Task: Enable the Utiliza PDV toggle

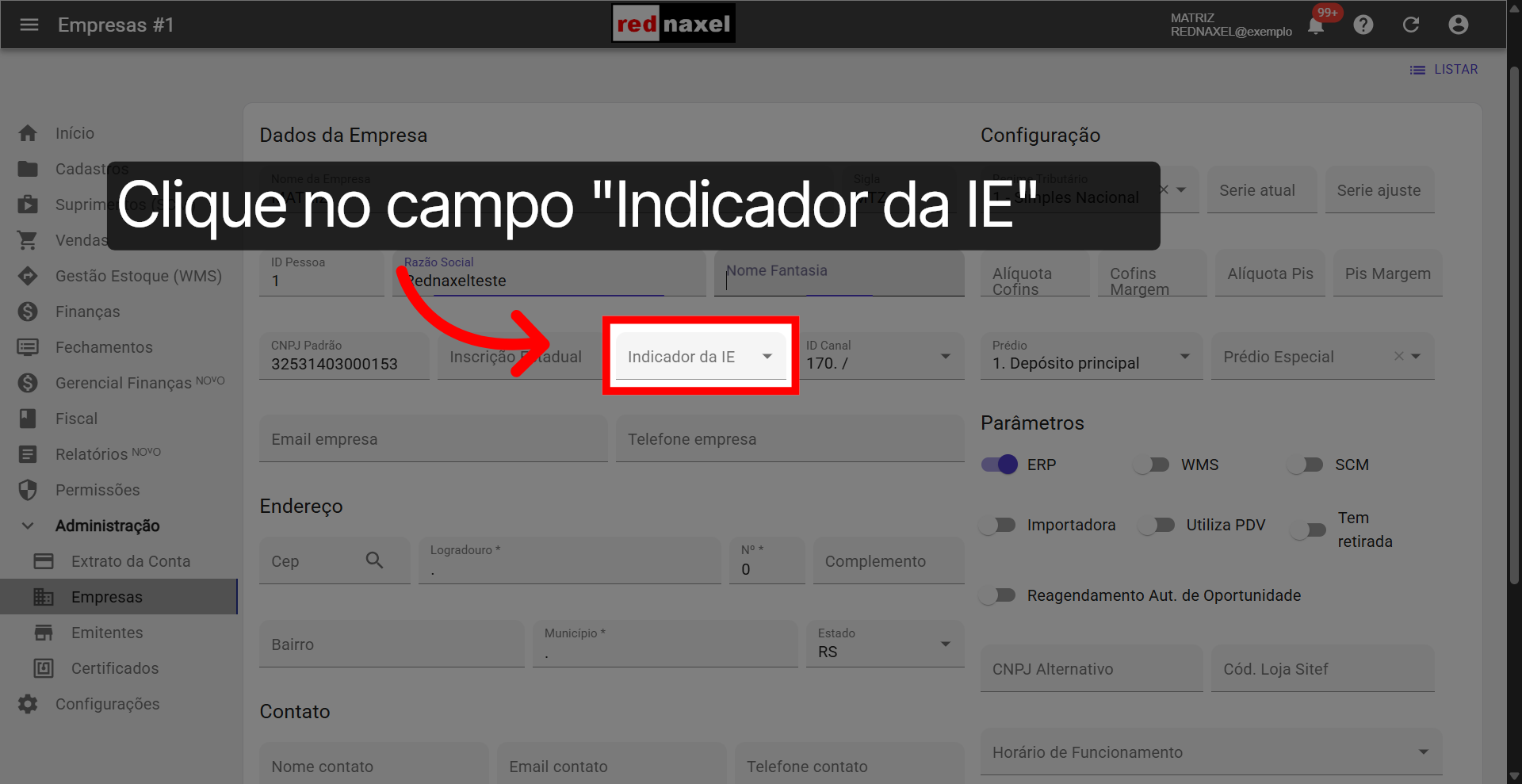Action: coord(1157,525)
